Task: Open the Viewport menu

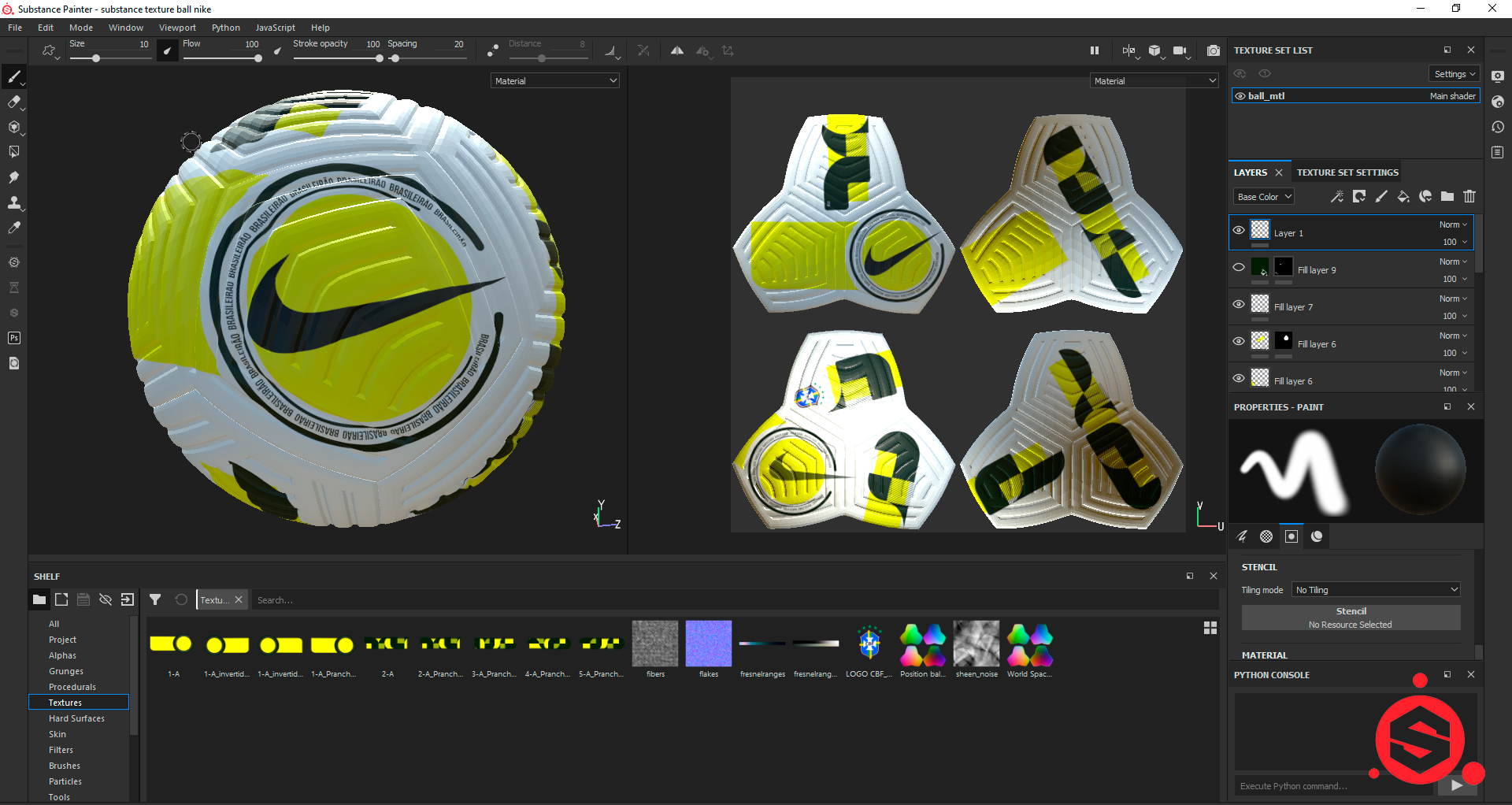Action: (x=177, y=28)
